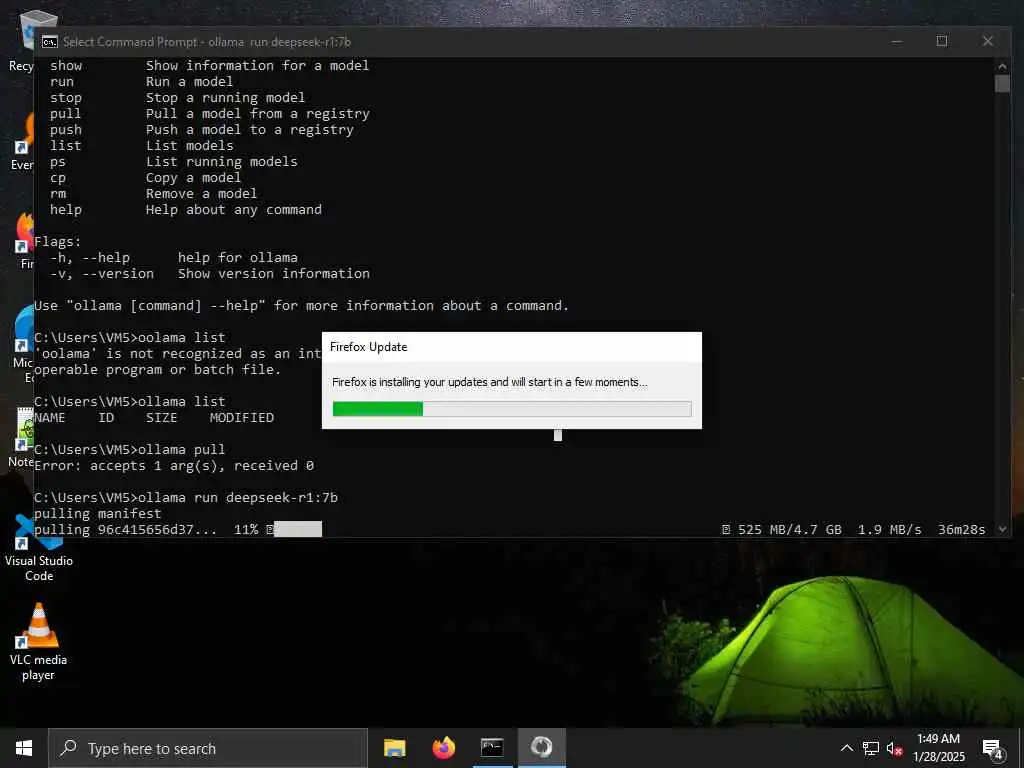Click the console scrollbar down arrow
1024x768 pixels.
pyautogui.click(x=1002, y=529)
